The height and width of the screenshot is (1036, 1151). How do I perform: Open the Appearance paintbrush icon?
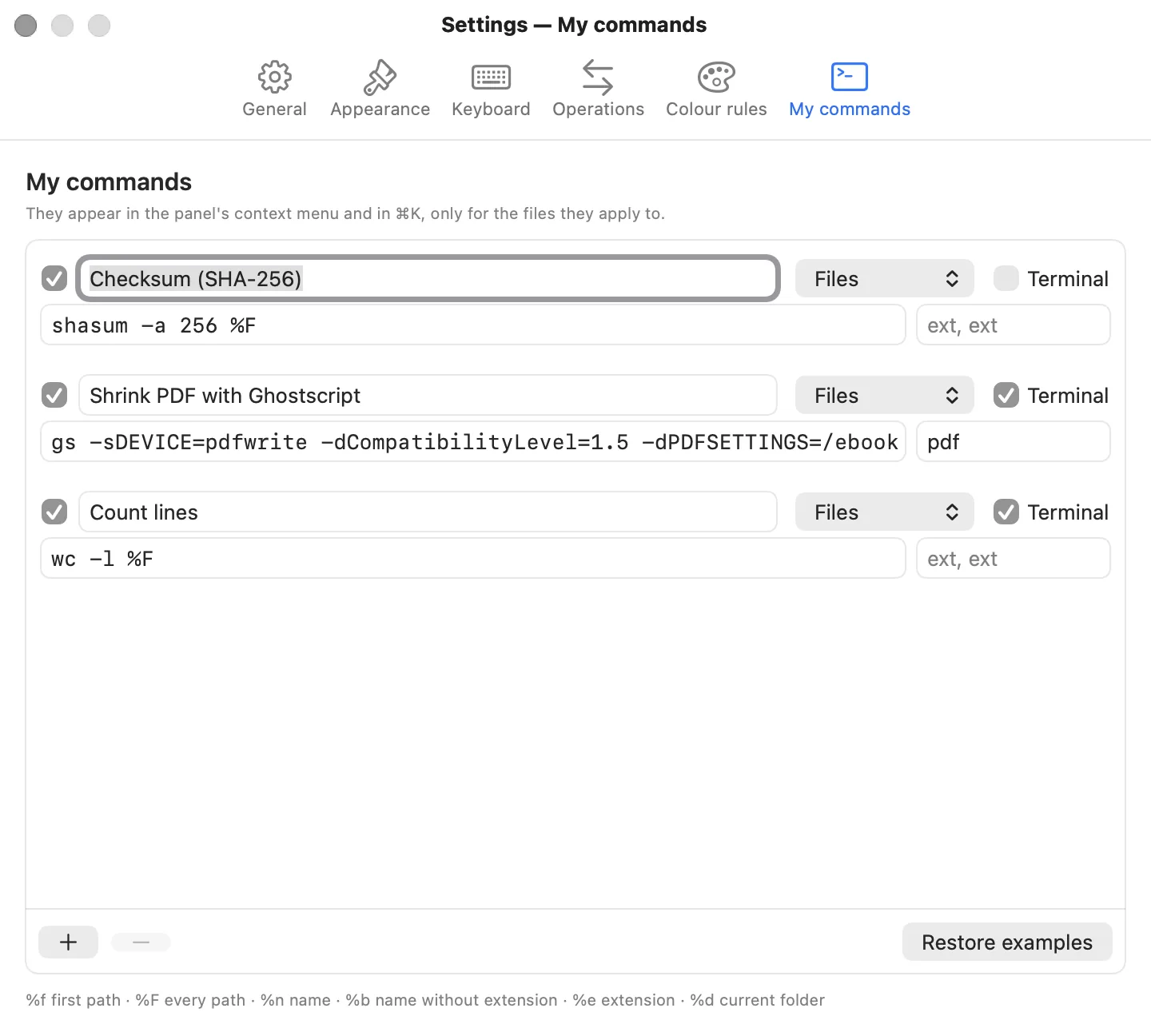(380, 78)
